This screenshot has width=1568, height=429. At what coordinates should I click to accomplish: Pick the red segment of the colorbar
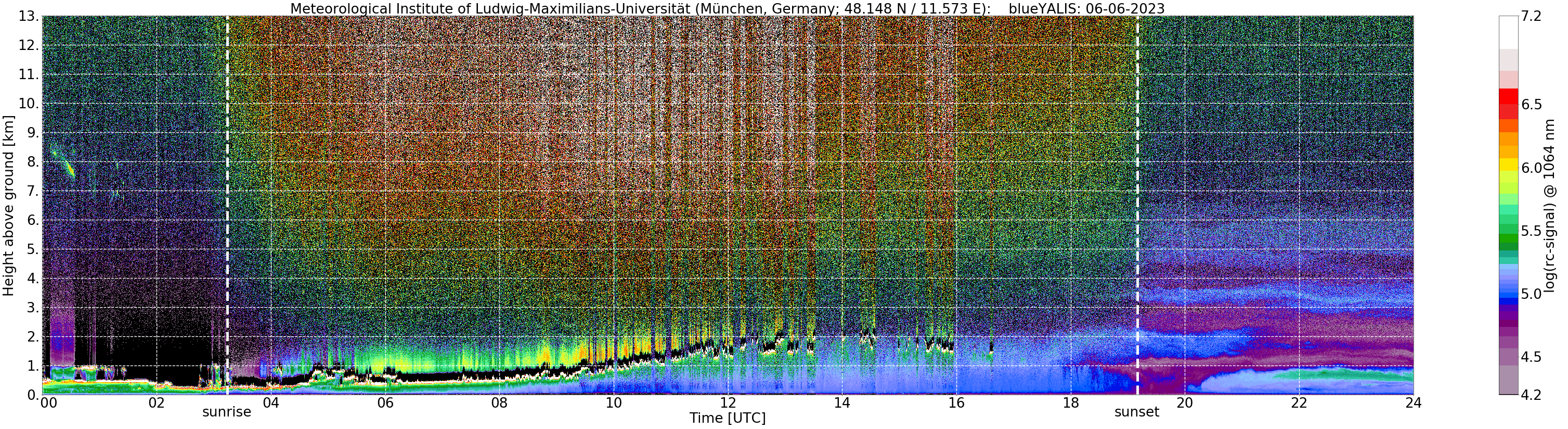[1508, 97]
